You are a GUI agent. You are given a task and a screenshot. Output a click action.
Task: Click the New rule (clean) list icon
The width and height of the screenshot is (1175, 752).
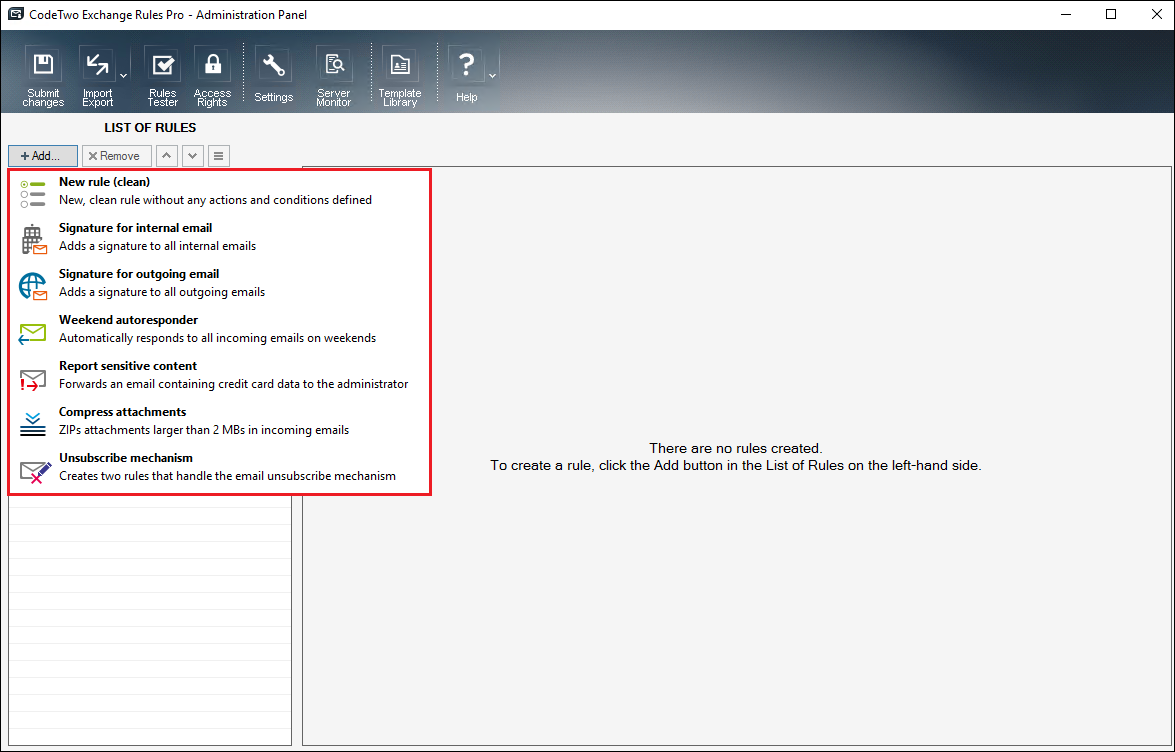[x=33, y=193]
